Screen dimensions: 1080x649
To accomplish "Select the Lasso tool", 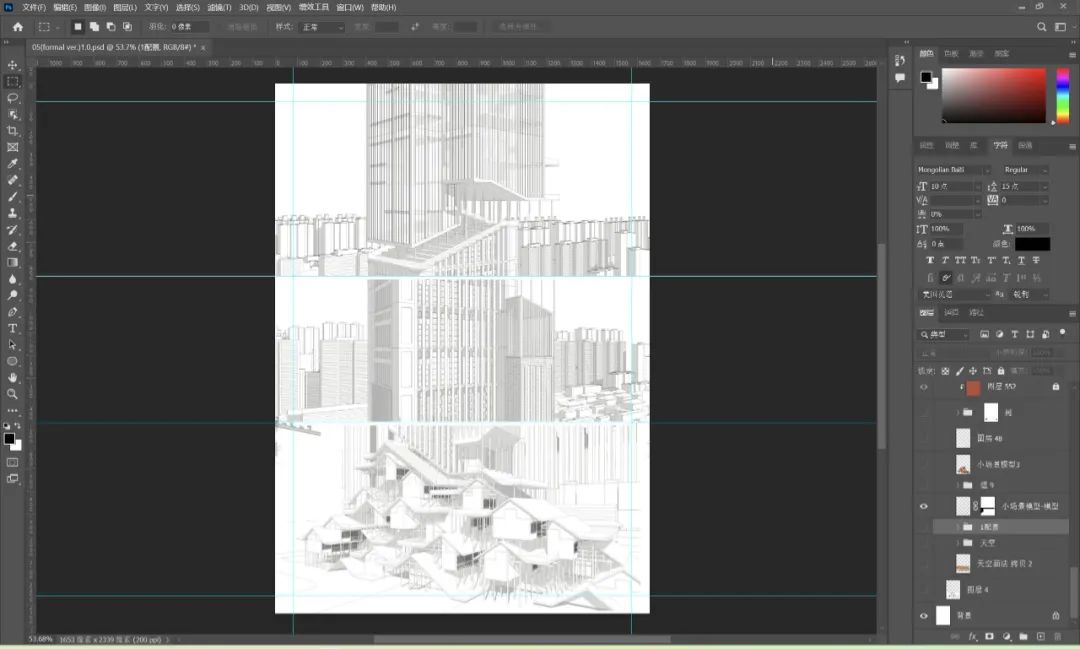I will pos(12,98).
